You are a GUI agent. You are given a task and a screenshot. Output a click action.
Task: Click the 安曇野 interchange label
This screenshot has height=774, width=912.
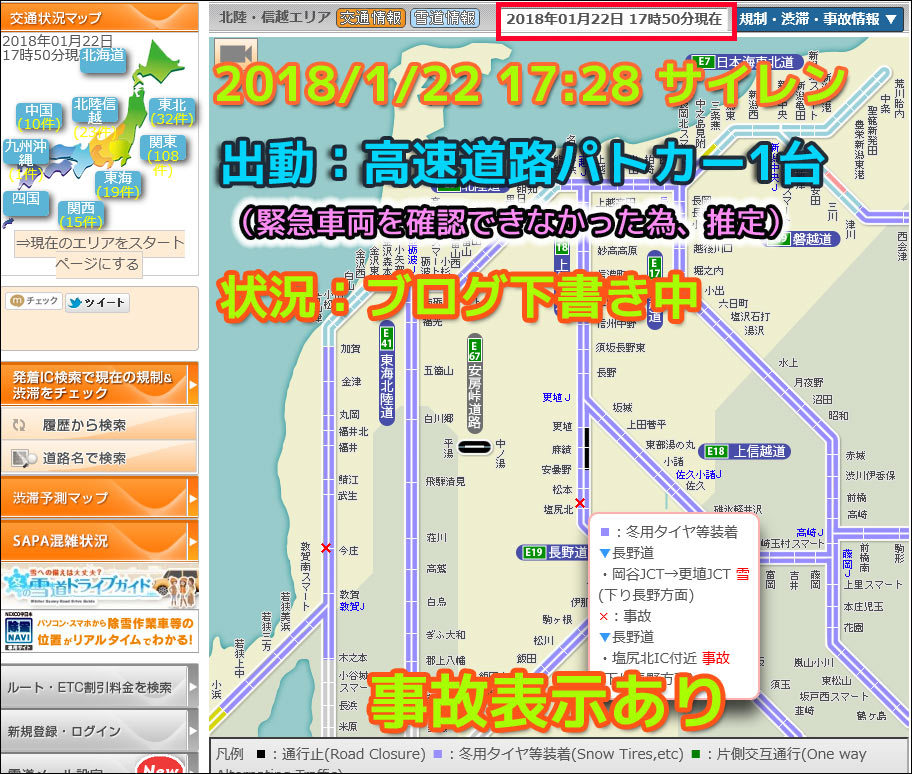pyautogui.click(x=557, y=470)
